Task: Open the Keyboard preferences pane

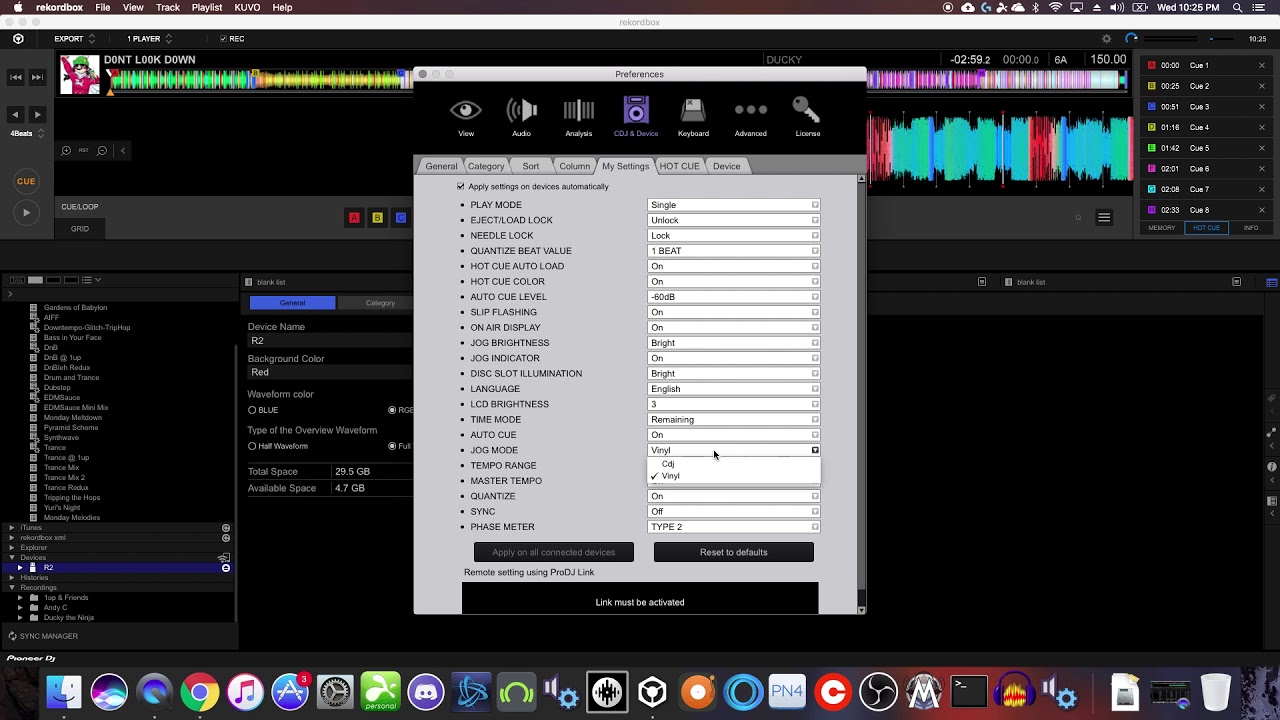Action: (x=693, y=117)
